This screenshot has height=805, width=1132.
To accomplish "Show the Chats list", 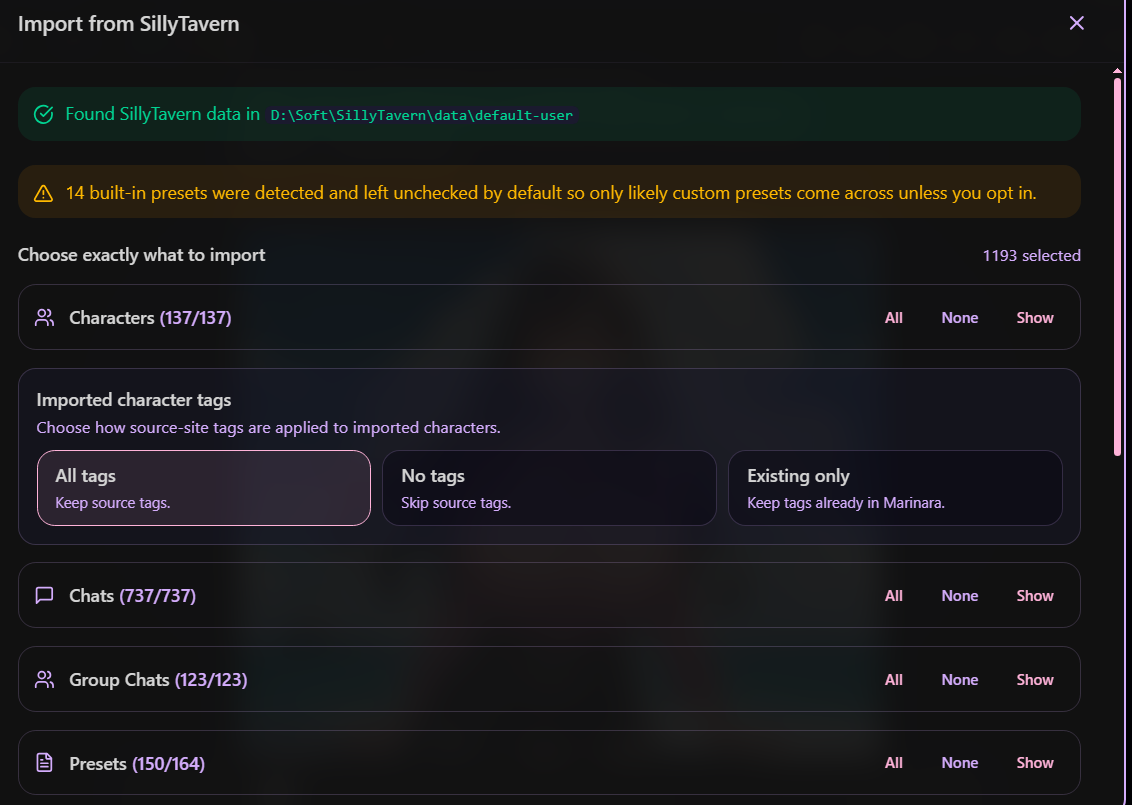I will coord(1035,596).
